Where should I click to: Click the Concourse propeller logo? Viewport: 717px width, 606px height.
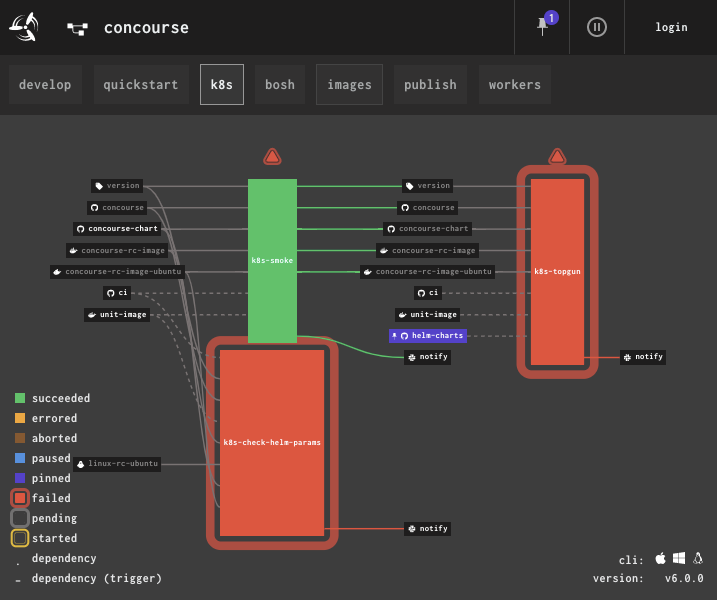coord(24,27)
